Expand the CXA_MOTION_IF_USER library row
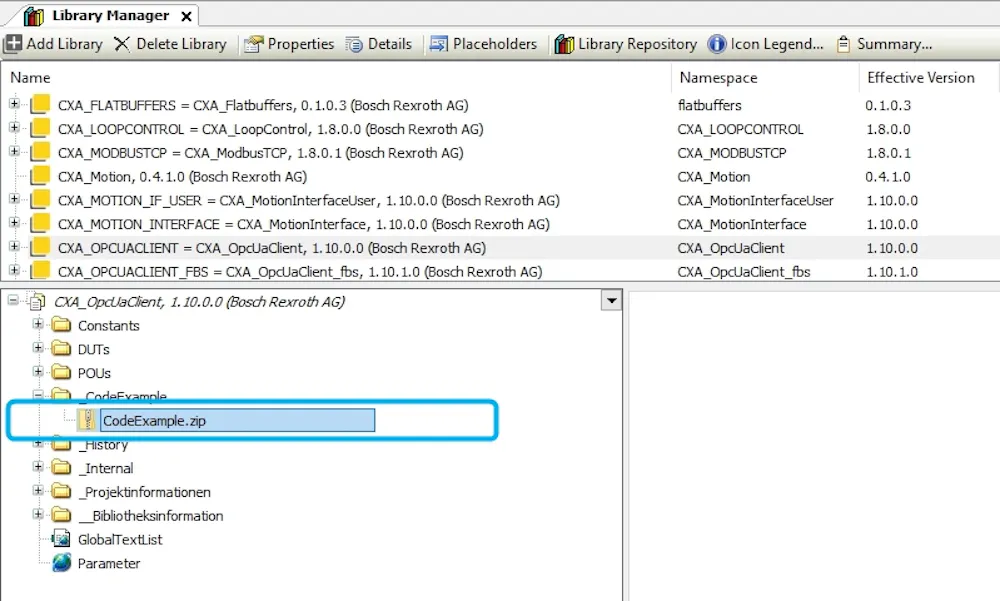Image resolution: width=1000 pixels, height=601 pixels. [14, 199]
